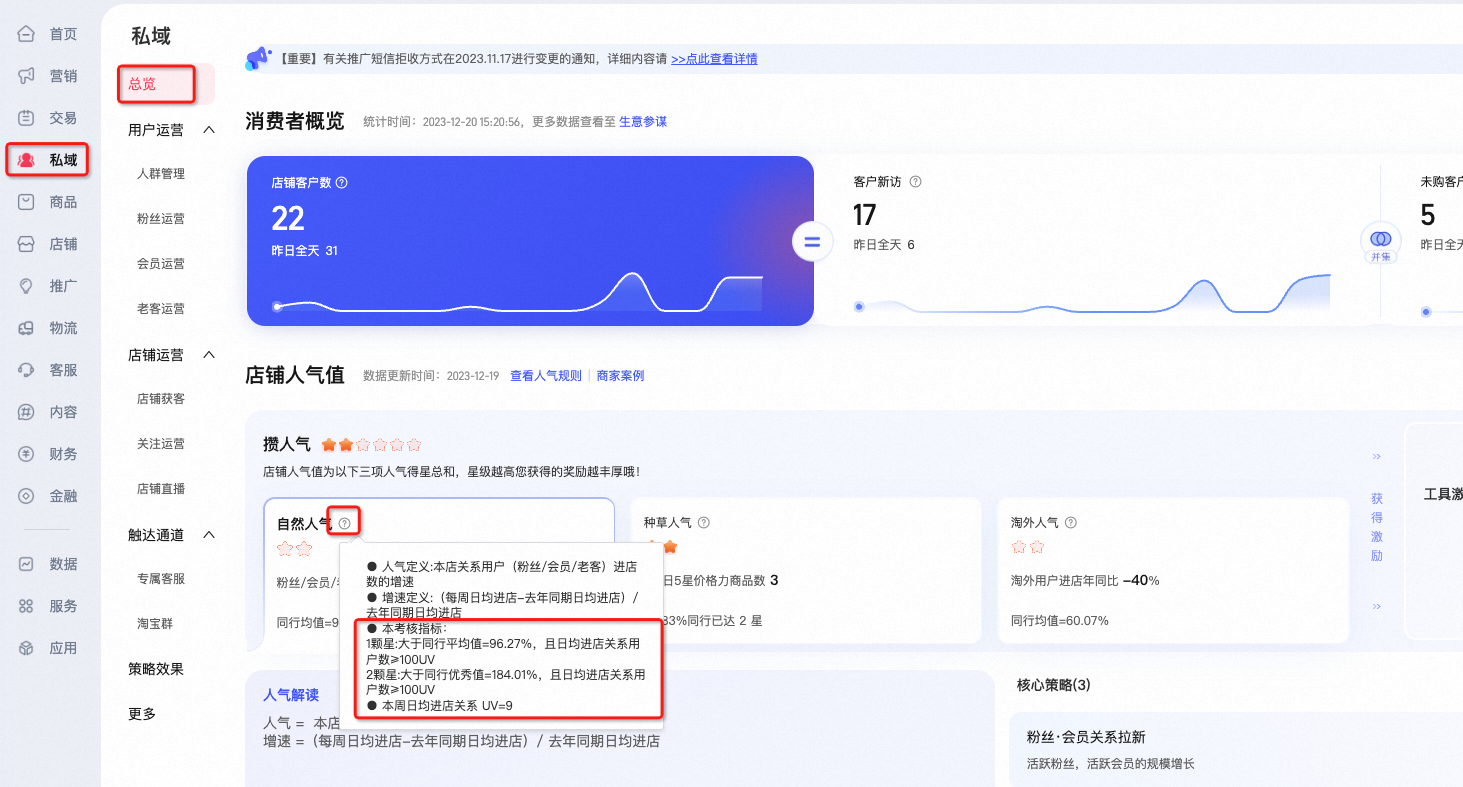The height and width of the screenshot is (787, 1463).
Task: Click the 并集 union circle icon
Action: coord(1381,242)
